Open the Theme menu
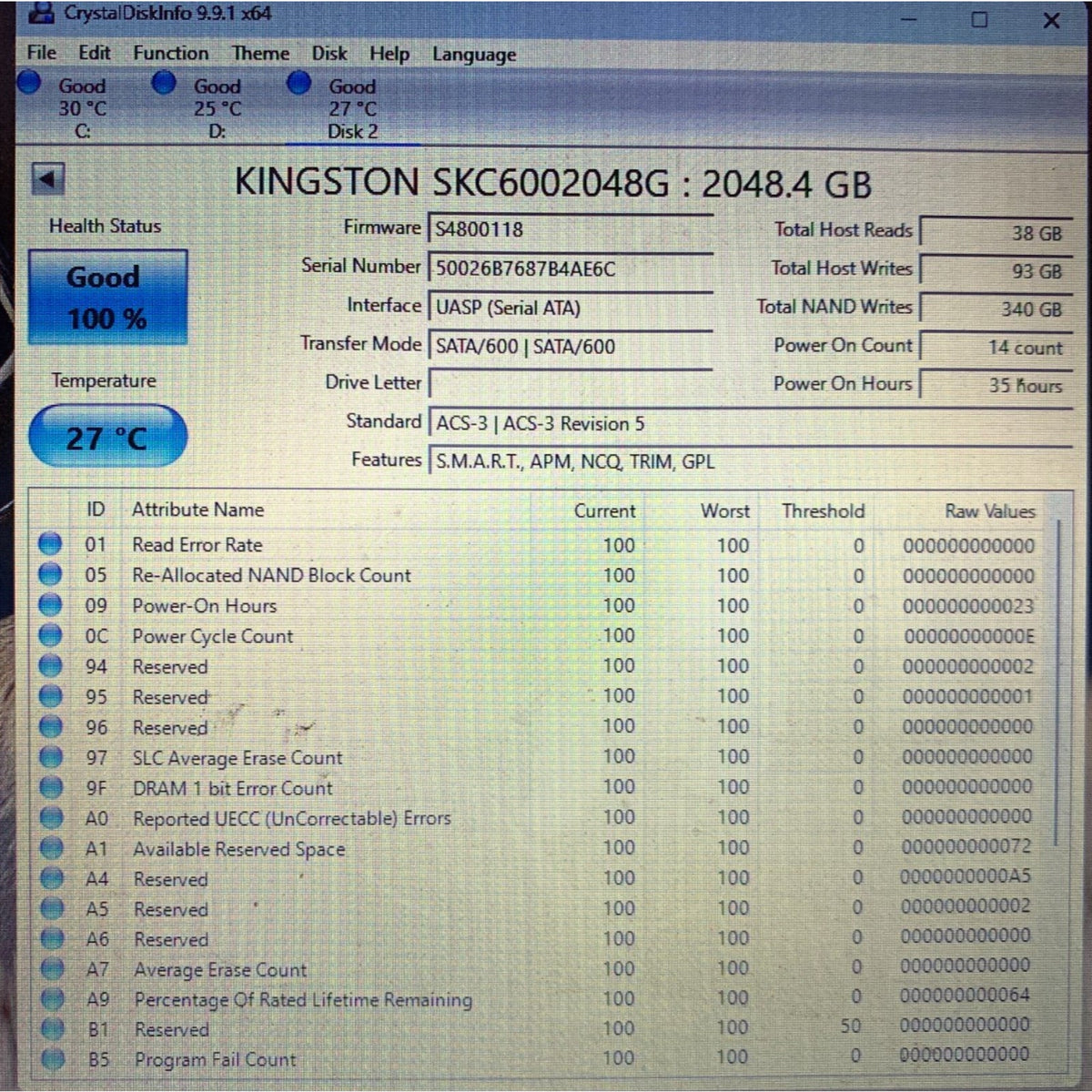1092x1092 pixels. tap(260, 54)
